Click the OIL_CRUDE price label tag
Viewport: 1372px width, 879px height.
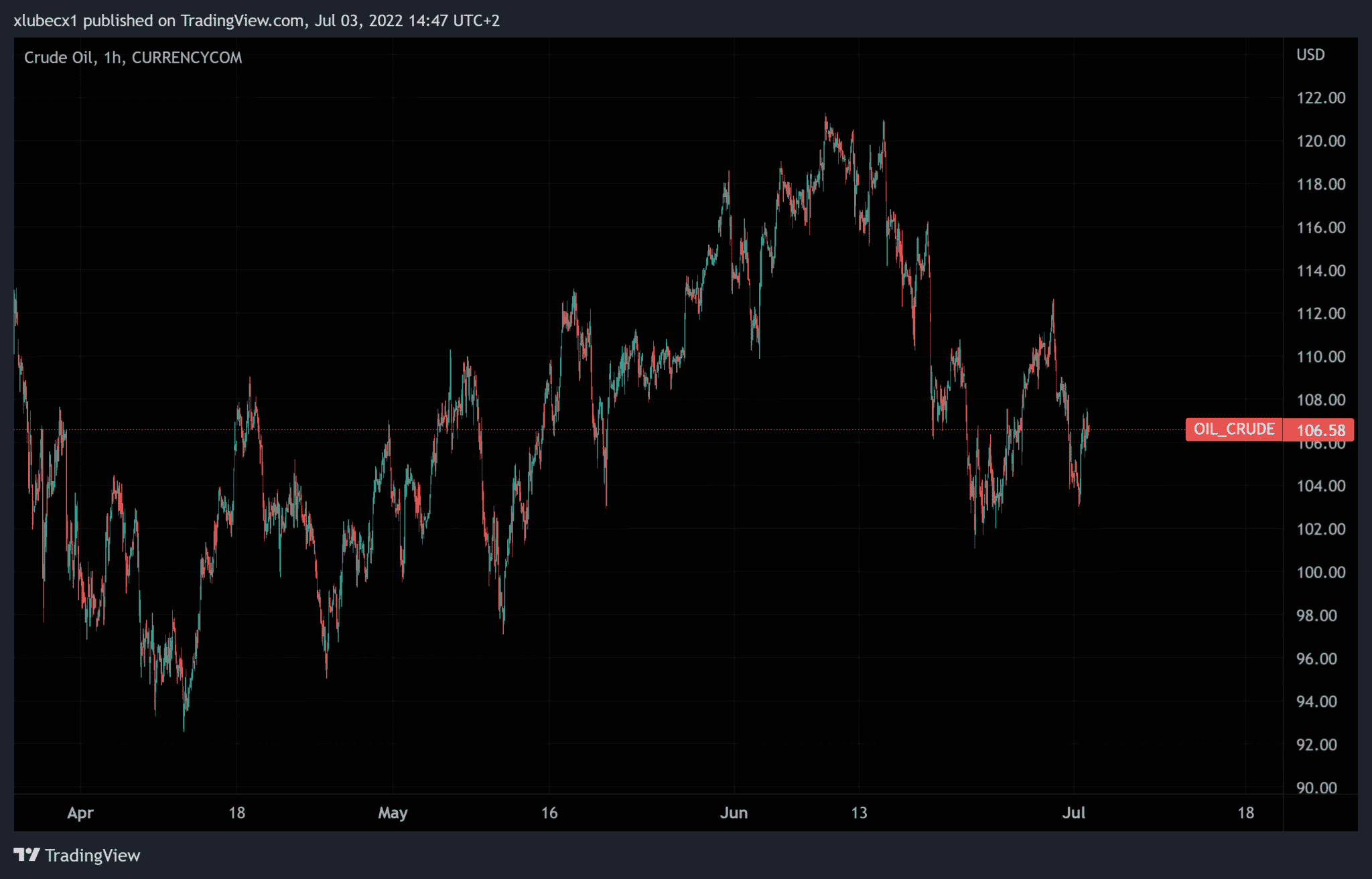1233,429
